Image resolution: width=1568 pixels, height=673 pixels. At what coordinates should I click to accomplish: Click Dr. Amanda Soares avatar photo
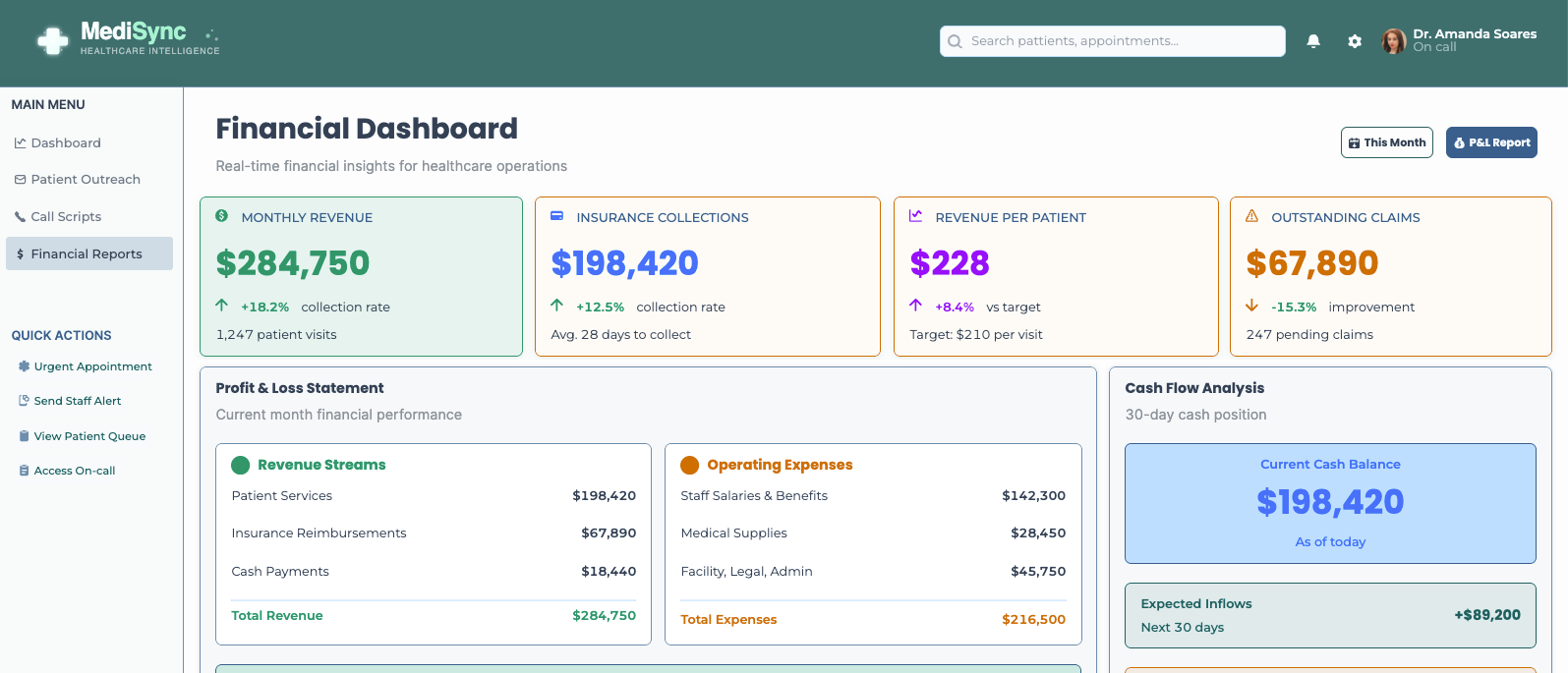(x=1393, y=41)
